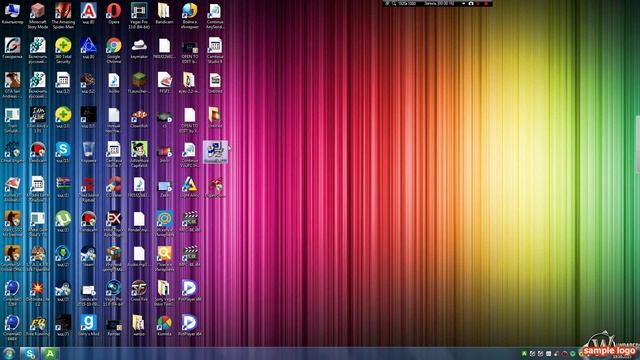The height and width of the screenshot is (360, 640).
Task: Open the orange magnifier Поиск в Интернете shortcut
Action: click(x=164, y=258)
